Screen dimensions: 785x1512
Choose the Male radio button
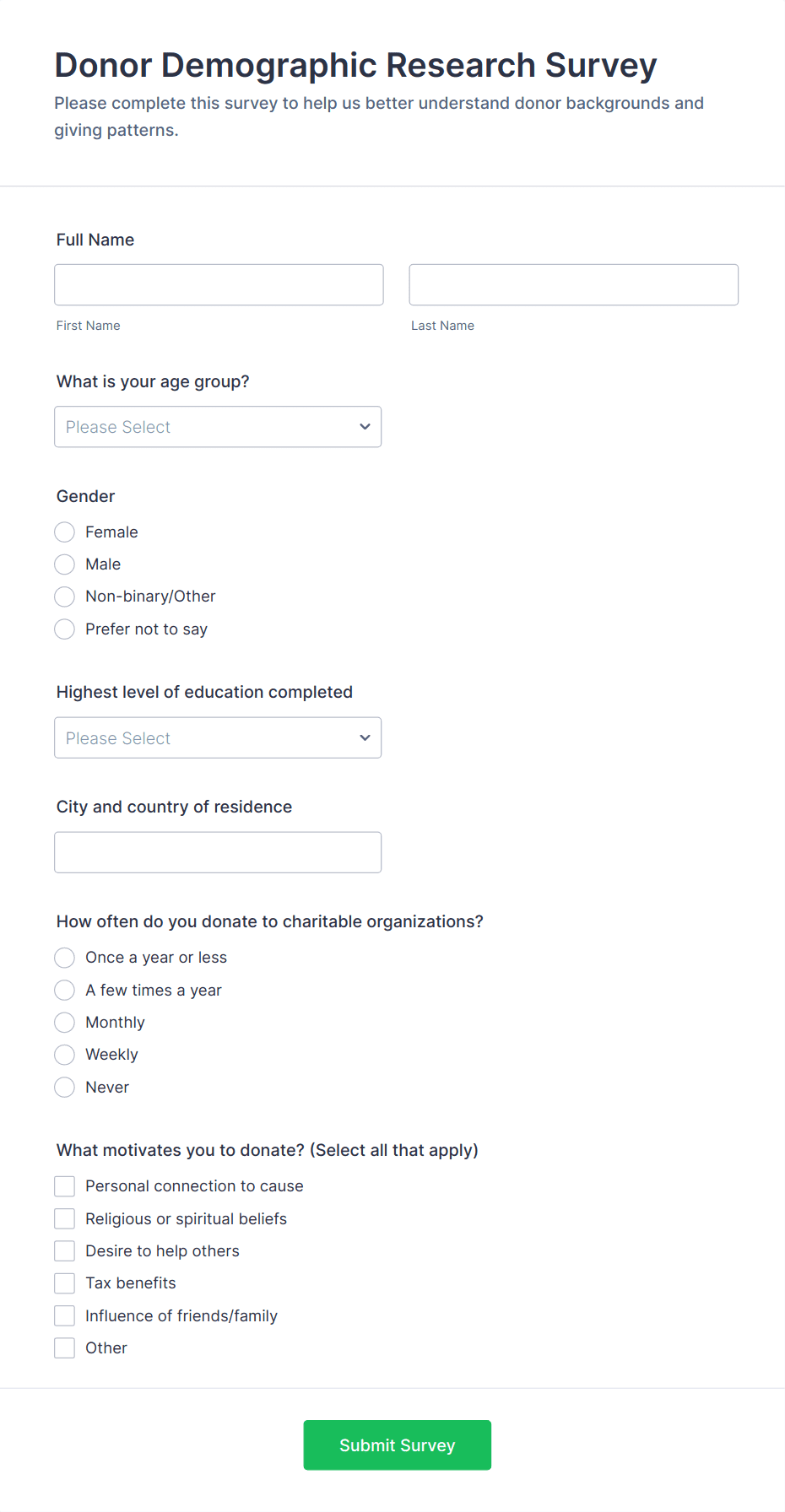pos(65,564)
